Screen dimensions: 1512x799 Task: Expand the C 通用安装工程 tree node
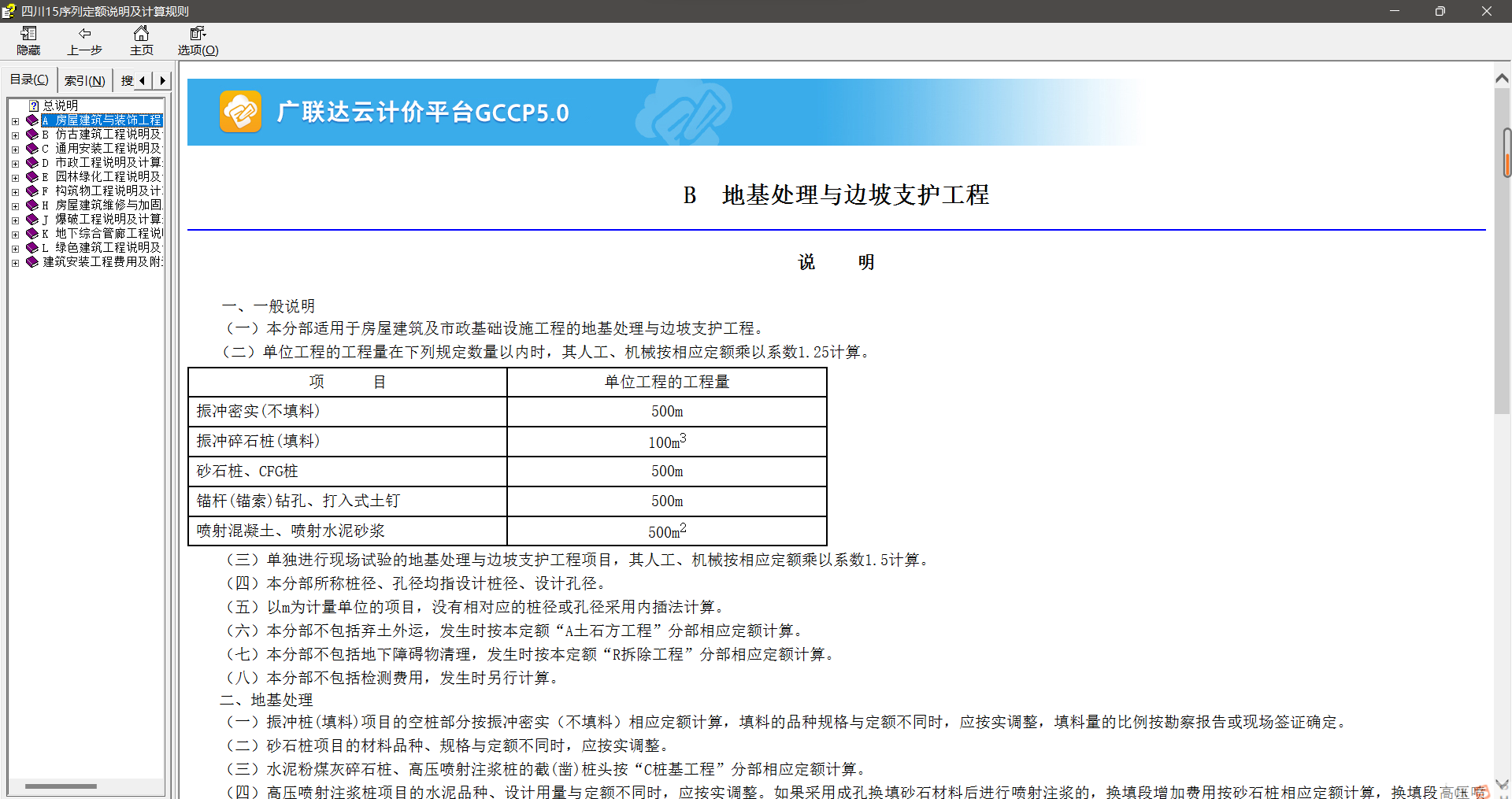[15, 150]
